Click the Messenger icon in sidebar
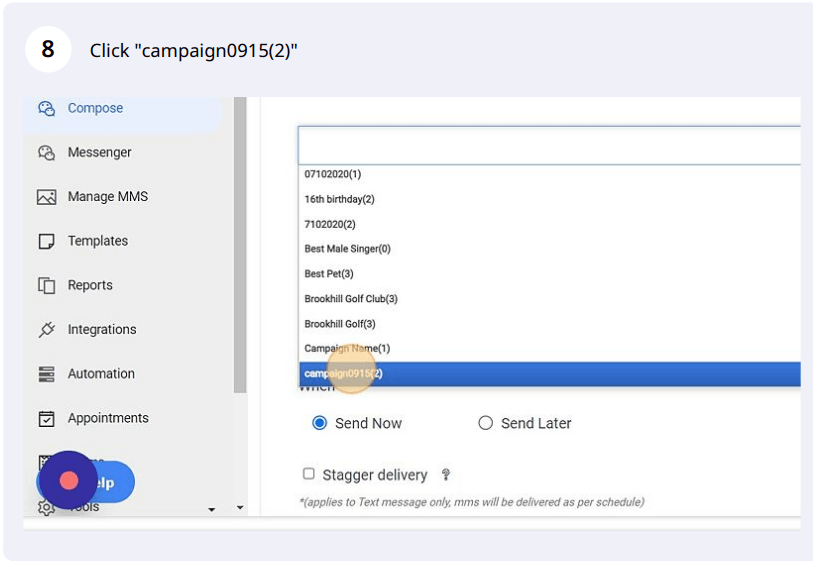The height and width of the screenshot is (562, 813). click(x=46, y=153)
